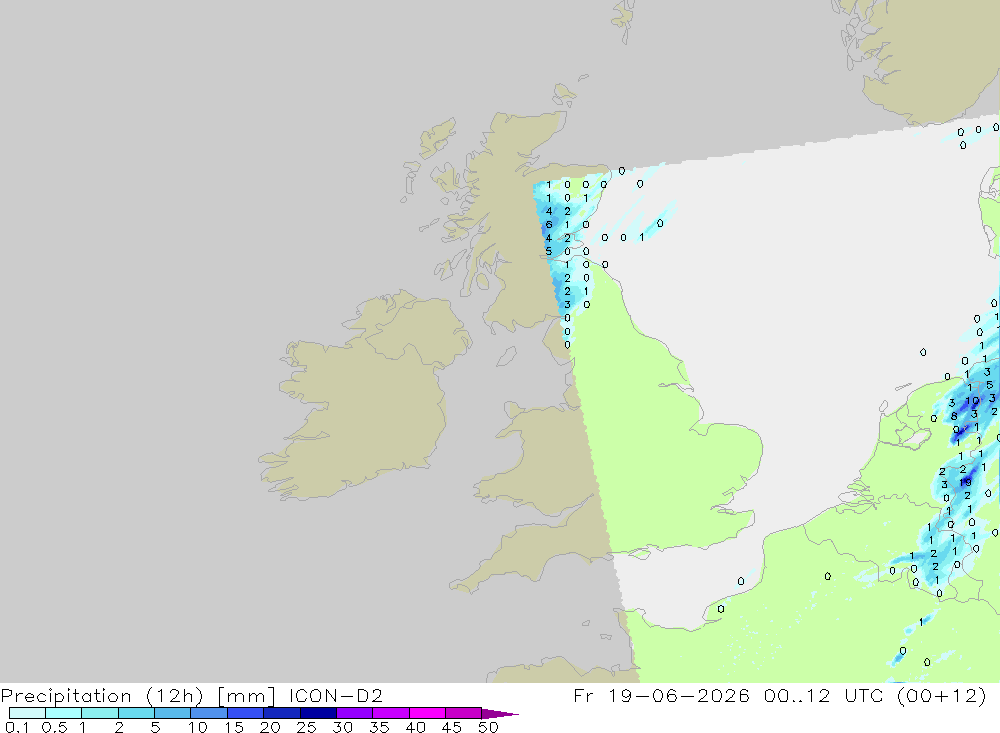Click the 35–40 mm legend color swatch
The image size is (1000, 733).
point(390,713)
